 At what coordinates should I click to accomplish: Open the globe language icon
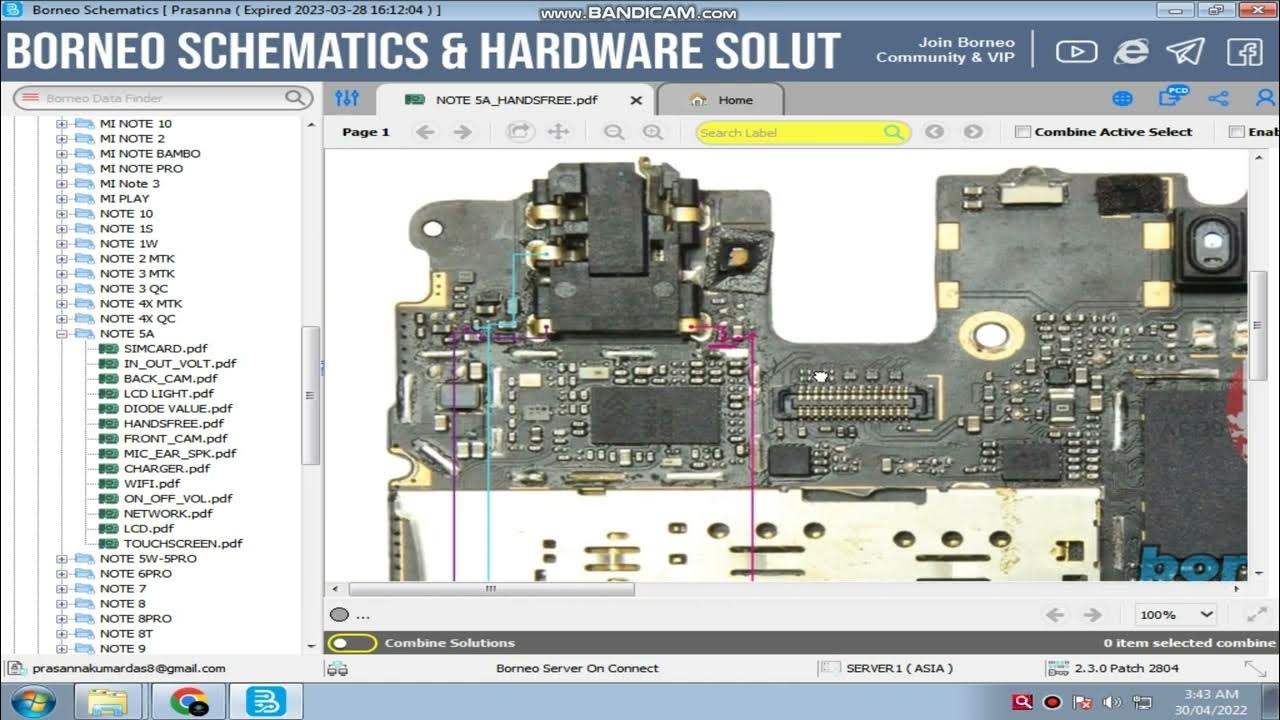pos(1122,99)
